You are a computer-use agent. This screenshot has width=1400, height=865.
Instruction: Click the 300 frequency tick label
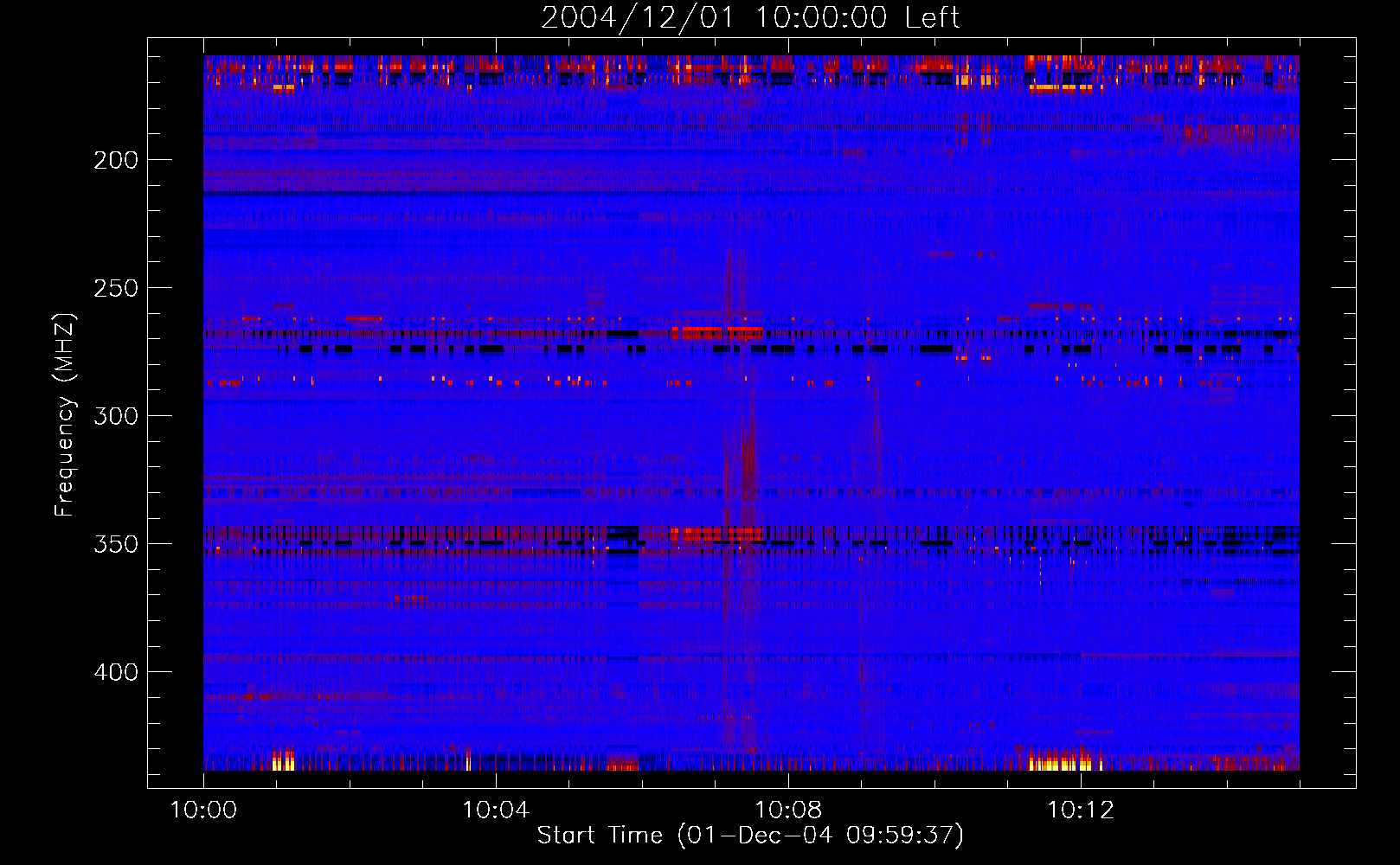[x=116, y=416]
